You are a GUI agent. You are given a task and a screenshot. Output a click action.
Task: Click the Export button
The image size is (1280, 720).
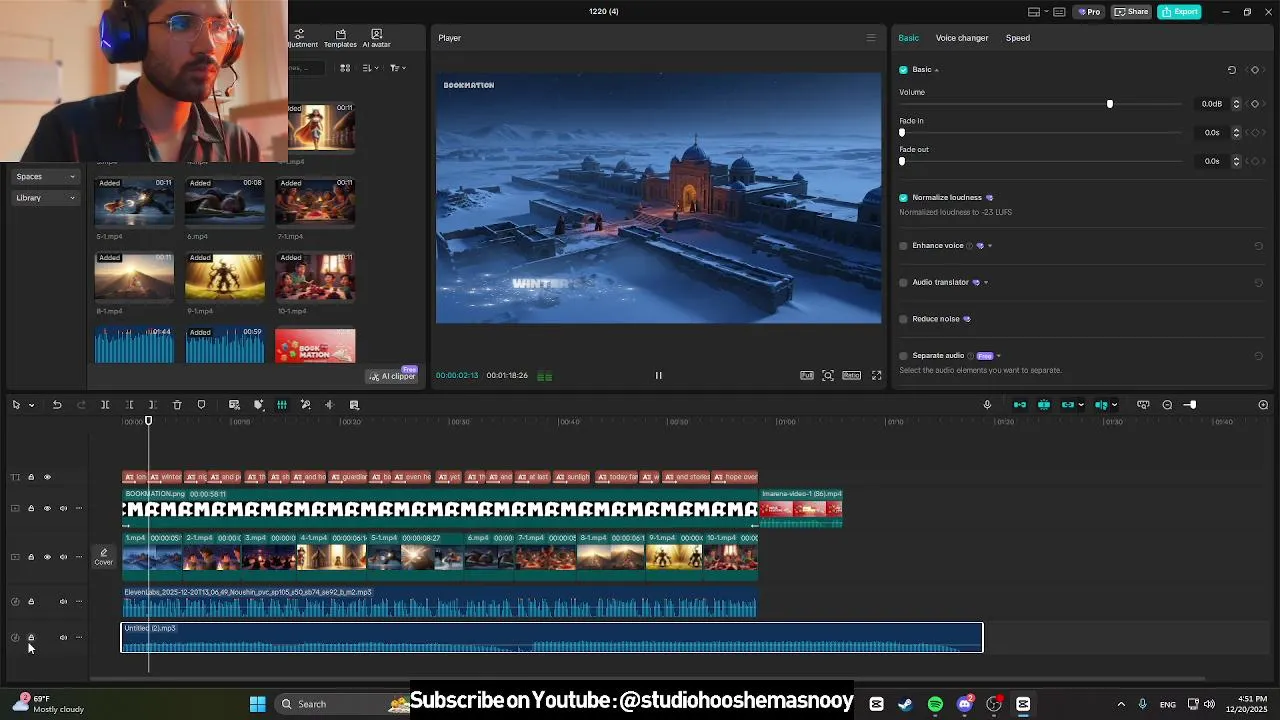pyautogui.click(x=1180, y=12)
